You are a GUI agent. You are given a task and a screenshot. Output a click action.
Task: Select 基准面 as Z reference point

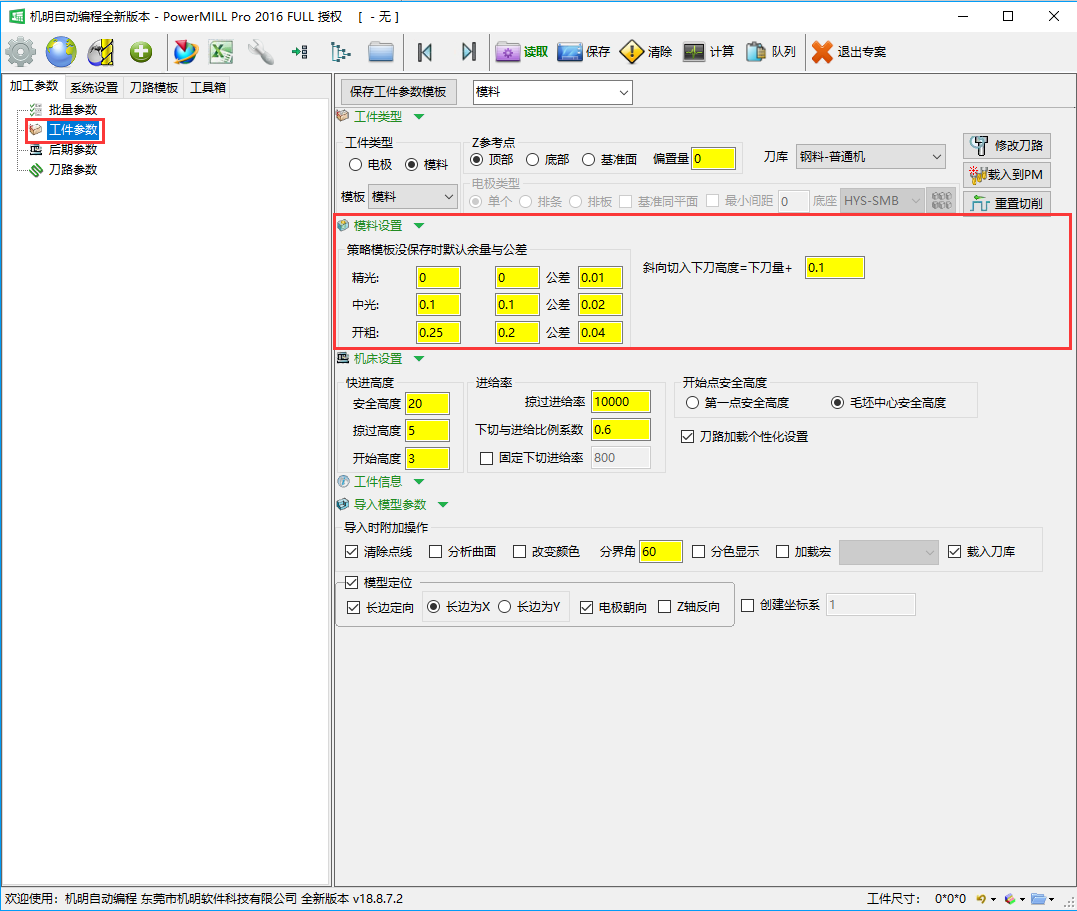588,159
